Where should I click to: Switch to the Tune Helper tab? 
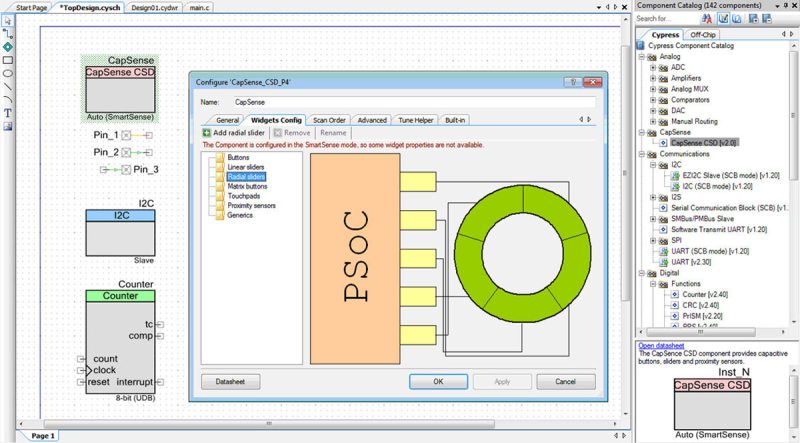tap(416, 120)
